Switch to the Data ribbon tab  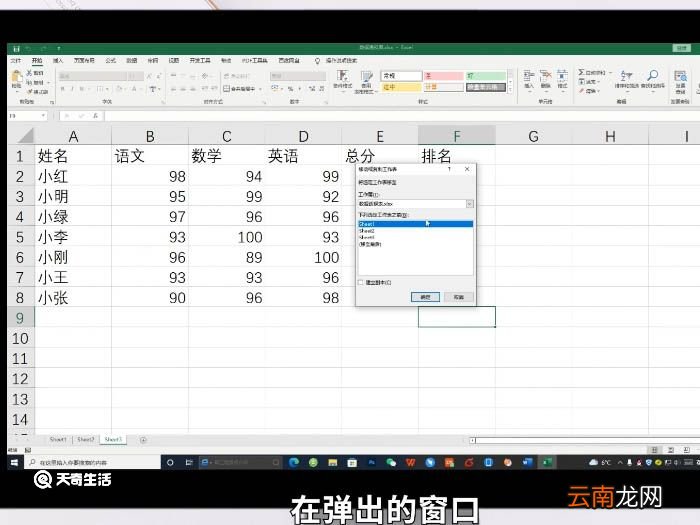pos(132,60)
